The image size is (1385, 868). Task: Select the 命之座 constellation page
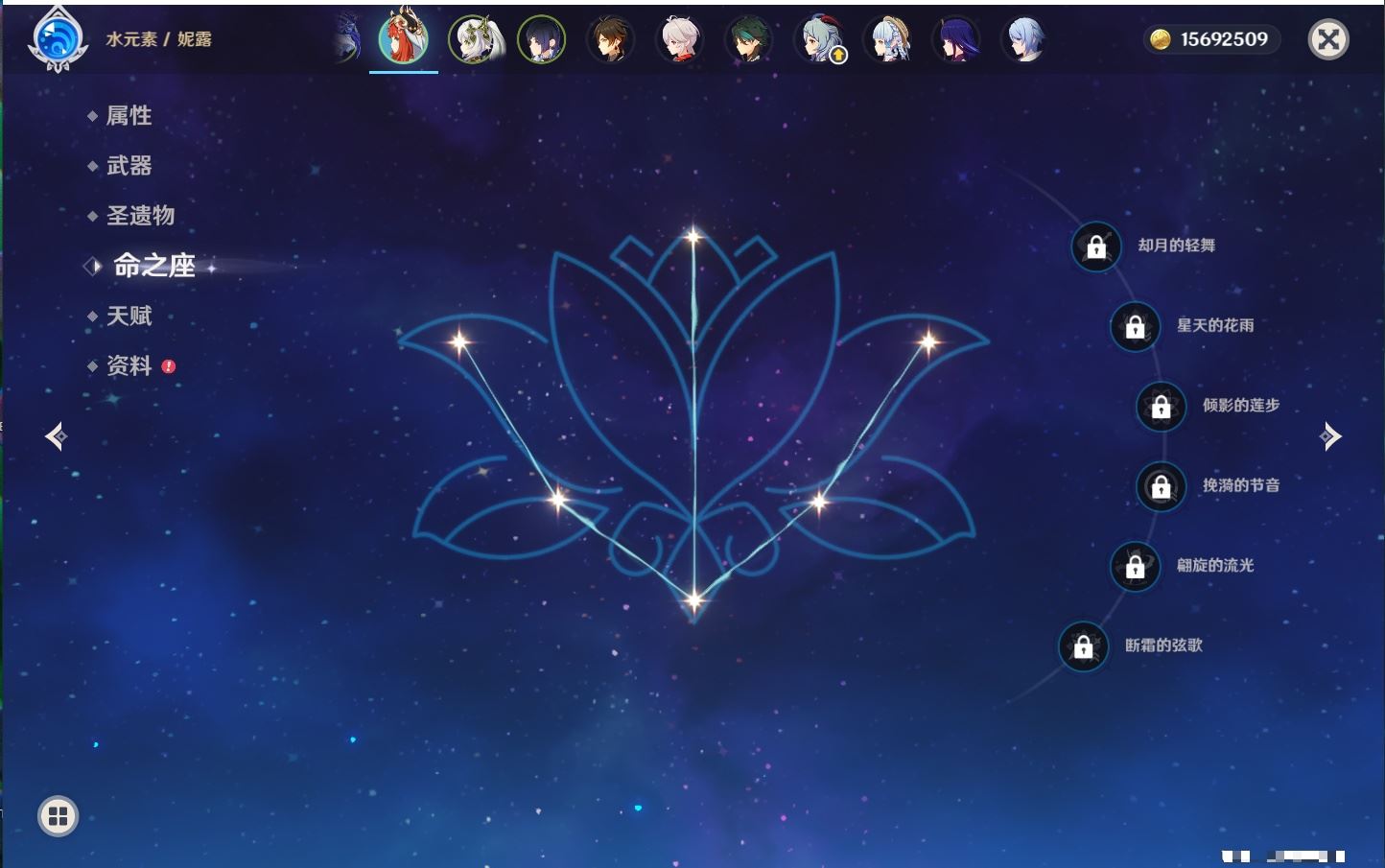coord(153,266)
